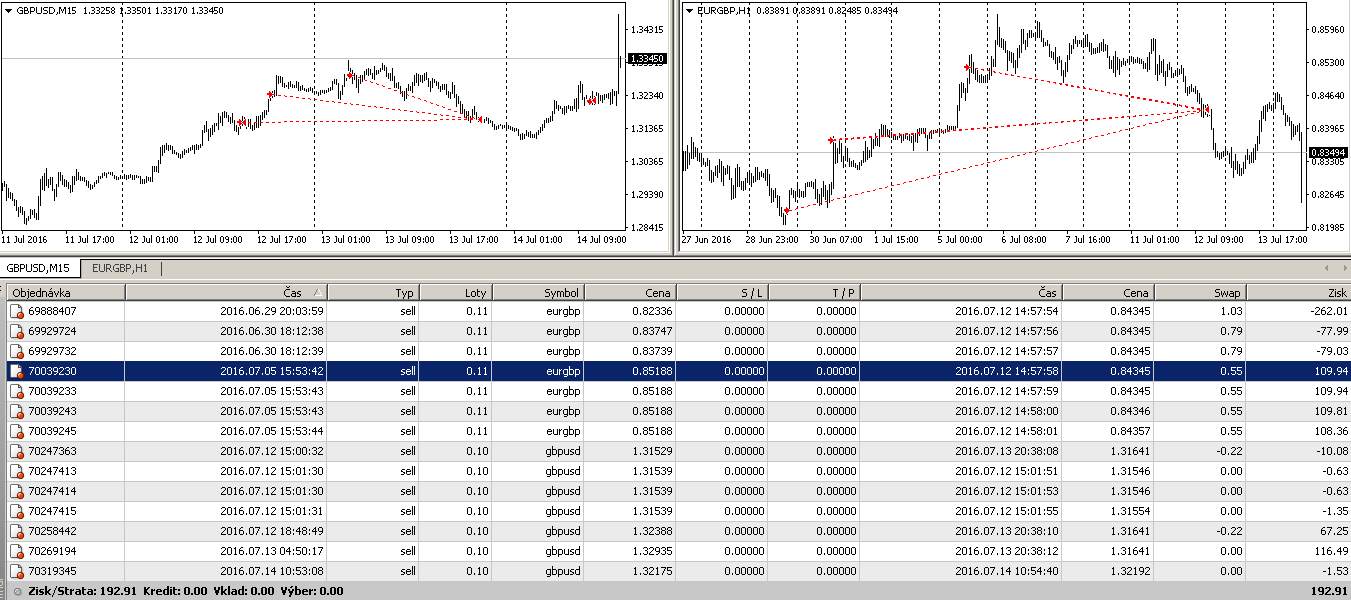The width and height of the screenshot is (1351, 600).
Task: Click the order icon for ticket 70269194
Action: pyautogui.click(x=17, y=551)
